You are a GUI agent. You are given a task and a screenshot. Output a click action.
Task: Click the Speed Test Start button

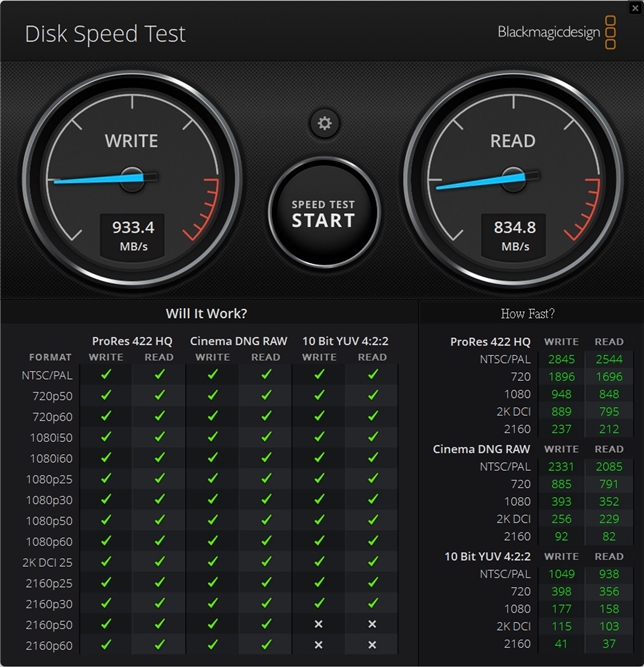coord(324,213)
